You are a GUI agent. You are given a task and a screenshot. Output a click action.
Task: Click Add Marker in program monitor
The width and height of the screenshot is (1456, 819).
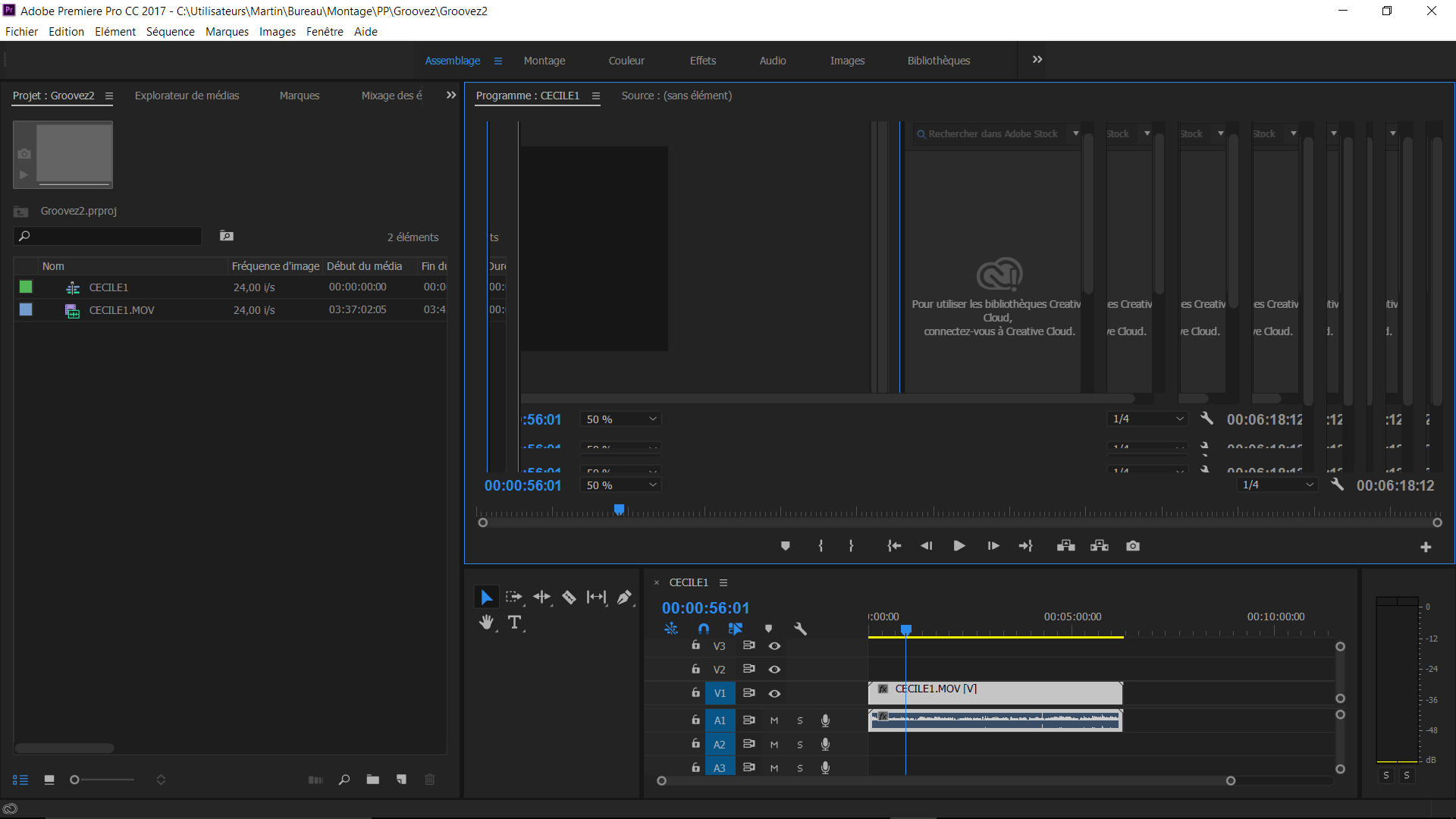pos(786,546)
